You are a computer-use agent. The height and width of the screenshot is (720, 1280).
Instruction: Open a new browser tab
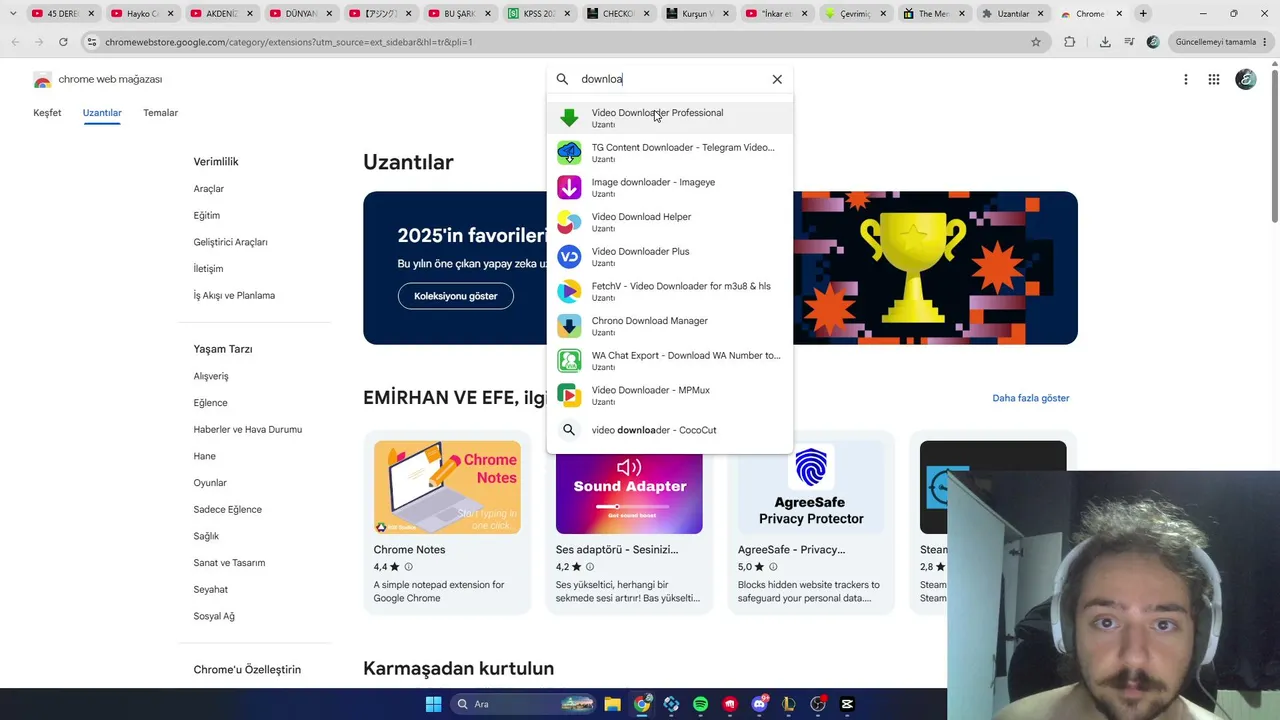pyautogui.click(x=1143, y=14)
